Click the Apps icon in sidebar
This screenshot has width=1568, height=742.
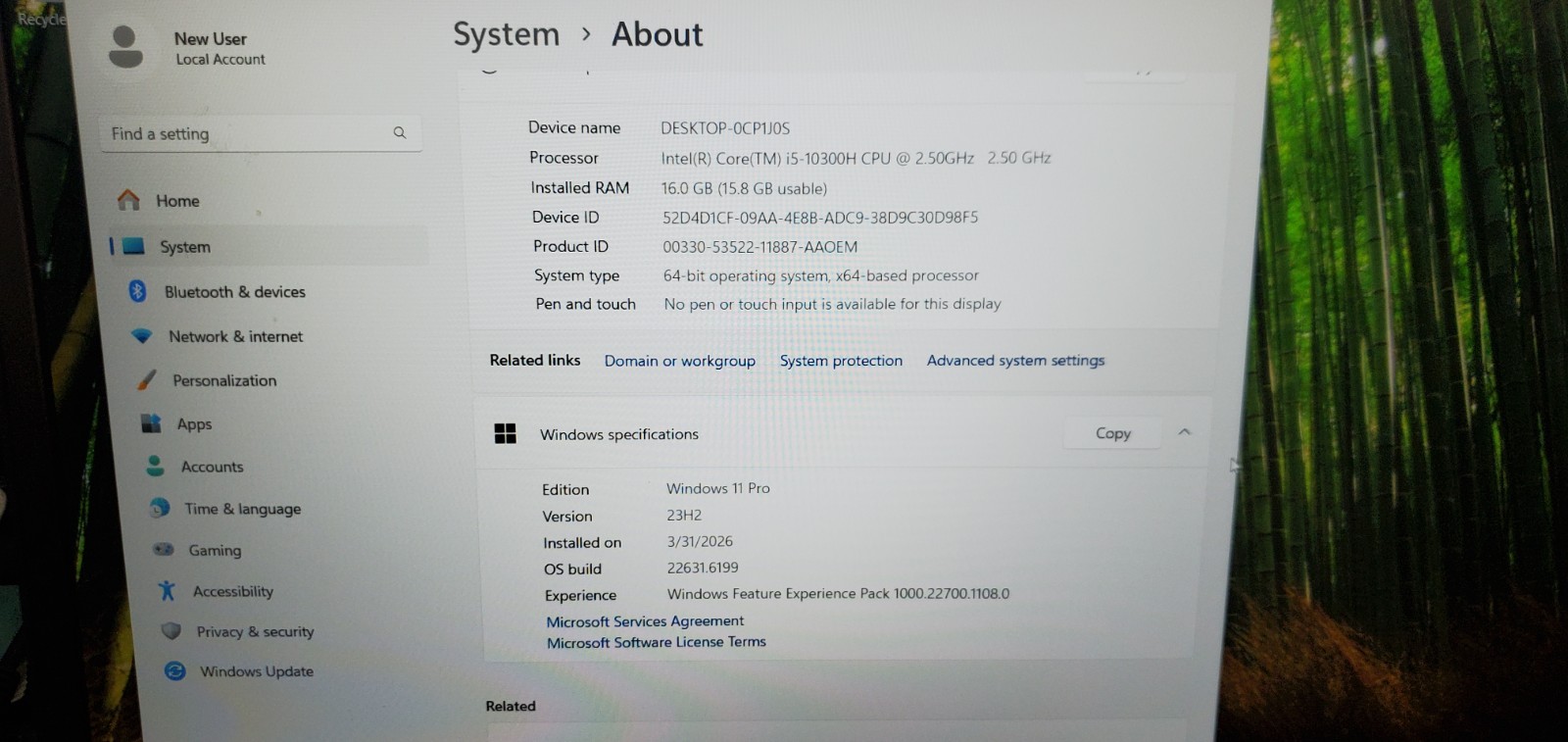pos(151,423)
